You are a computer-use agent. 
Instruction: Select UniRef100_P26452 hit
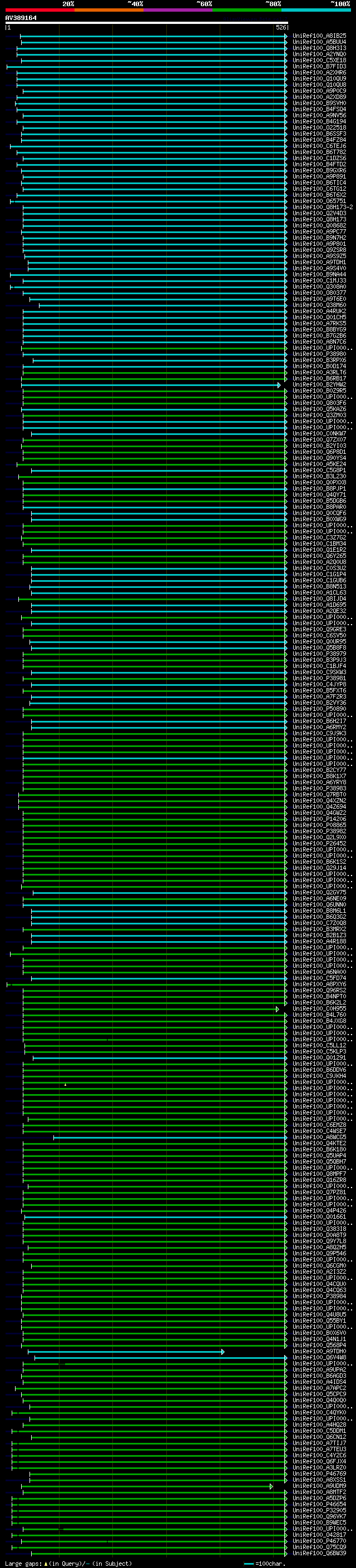(x=319, y=844)
